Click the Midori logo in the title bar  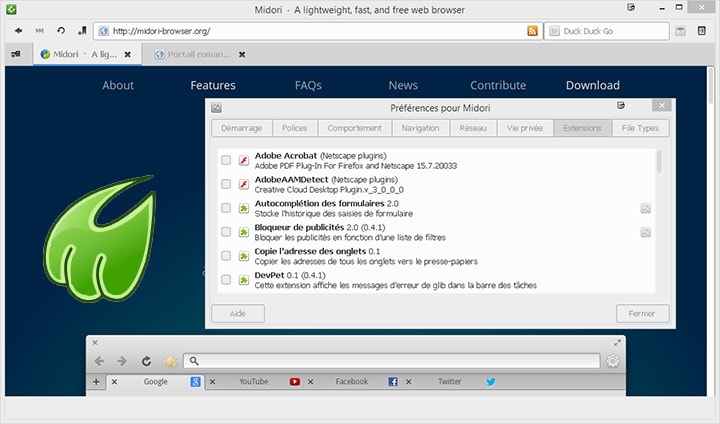coord(11,9)
